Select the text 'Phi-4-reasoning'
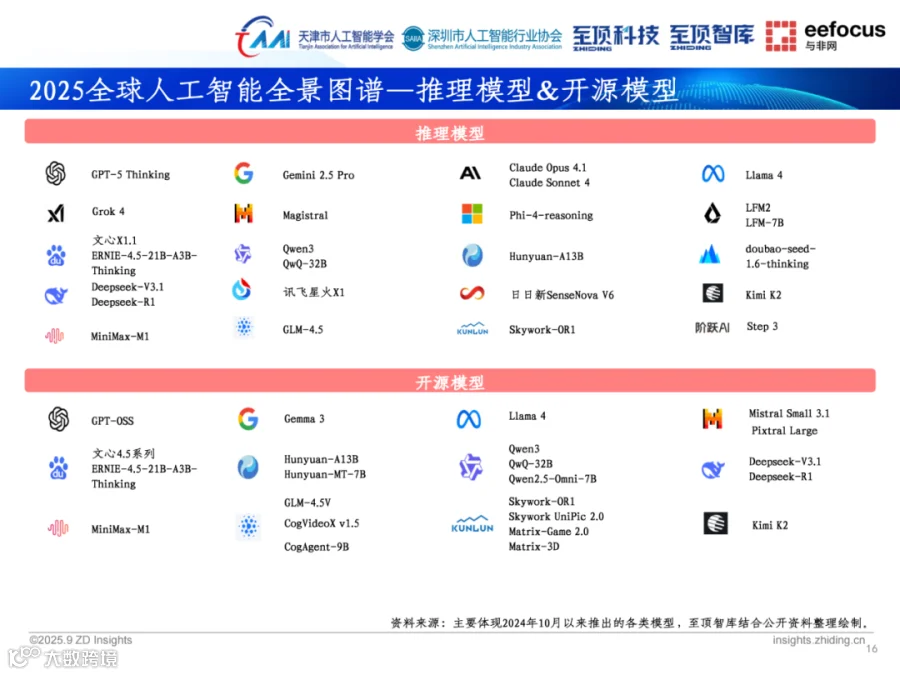900x675 pixels. tap(551, 215)
